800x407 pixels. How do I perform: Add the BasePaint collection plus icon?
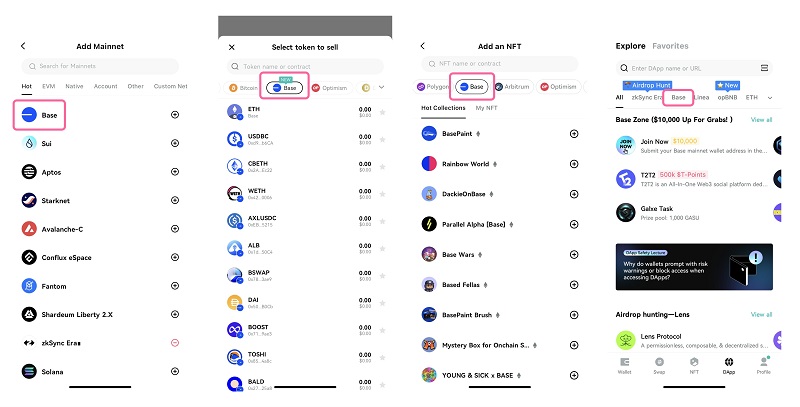(x=574, y=134)
